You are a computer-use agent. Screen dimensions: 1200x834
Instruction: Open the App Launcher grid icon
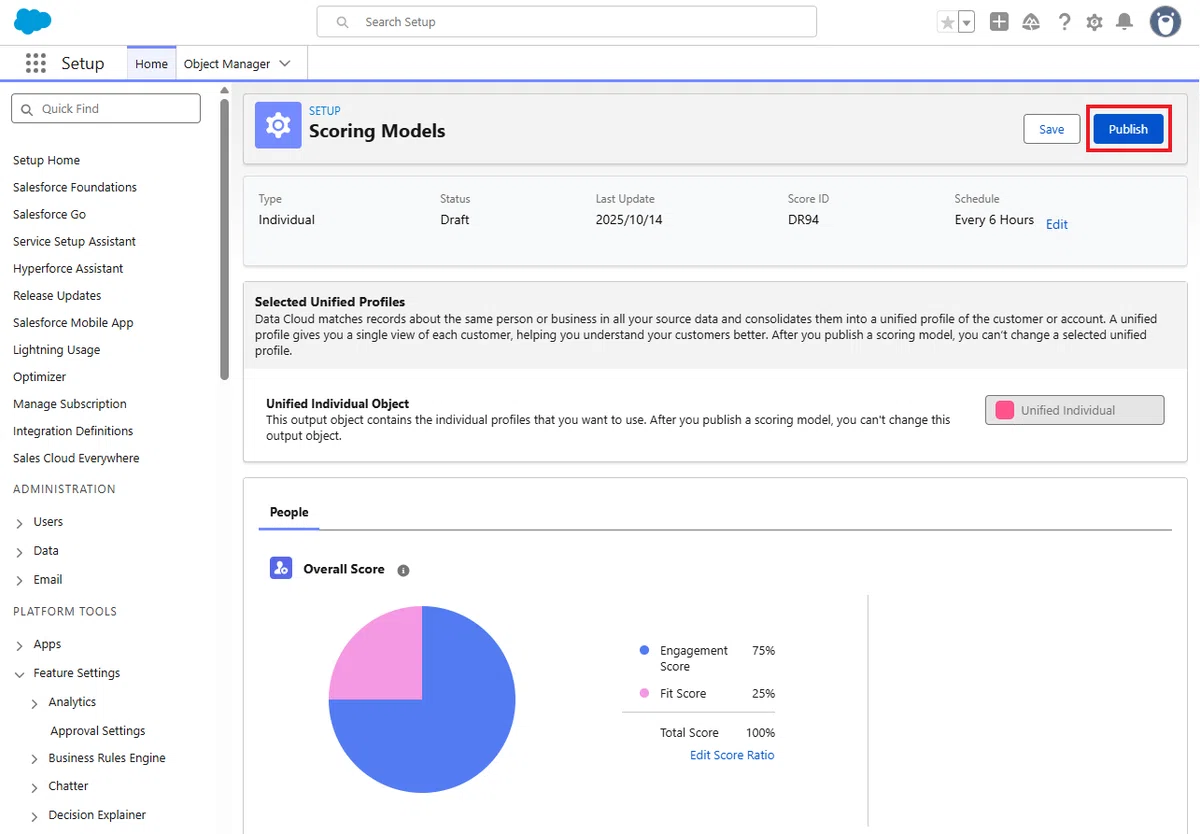36,63
